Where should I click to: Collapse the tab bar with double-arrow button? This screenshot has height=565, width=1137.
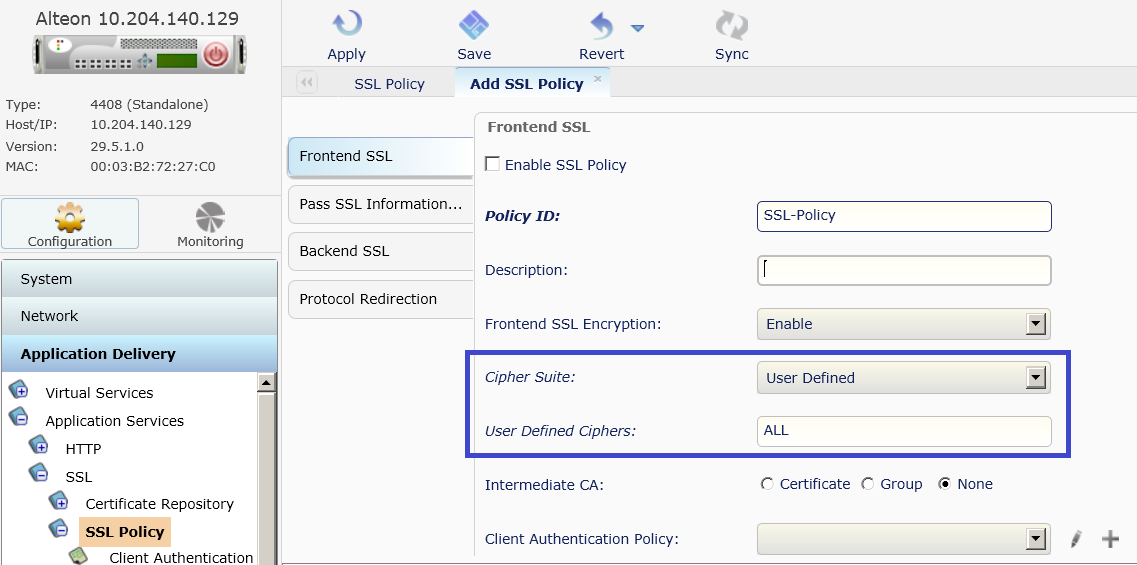pos(307,82)
